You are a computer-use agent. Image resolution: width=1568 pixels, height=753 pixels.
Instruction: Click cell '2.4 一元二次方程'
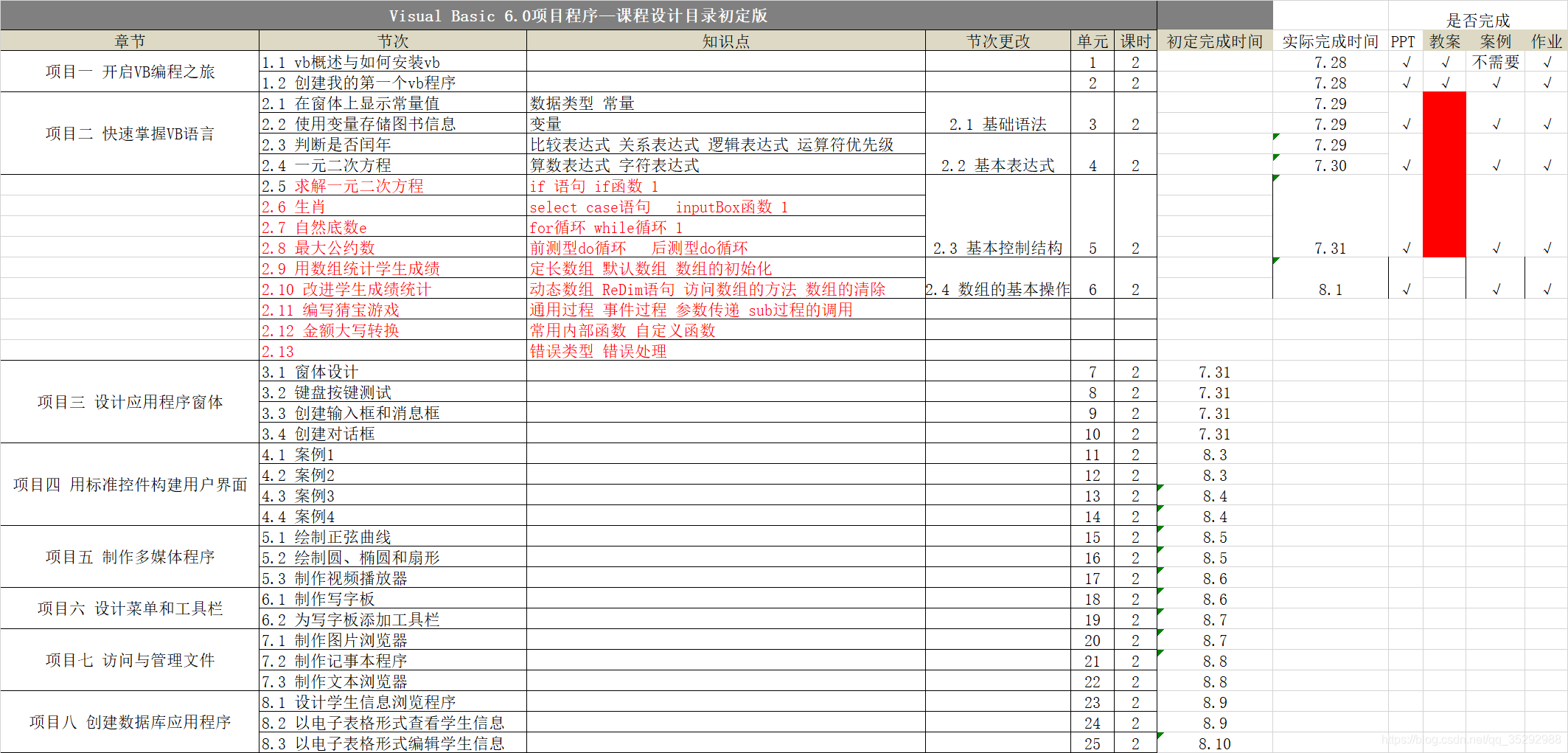tap(393, 165)
